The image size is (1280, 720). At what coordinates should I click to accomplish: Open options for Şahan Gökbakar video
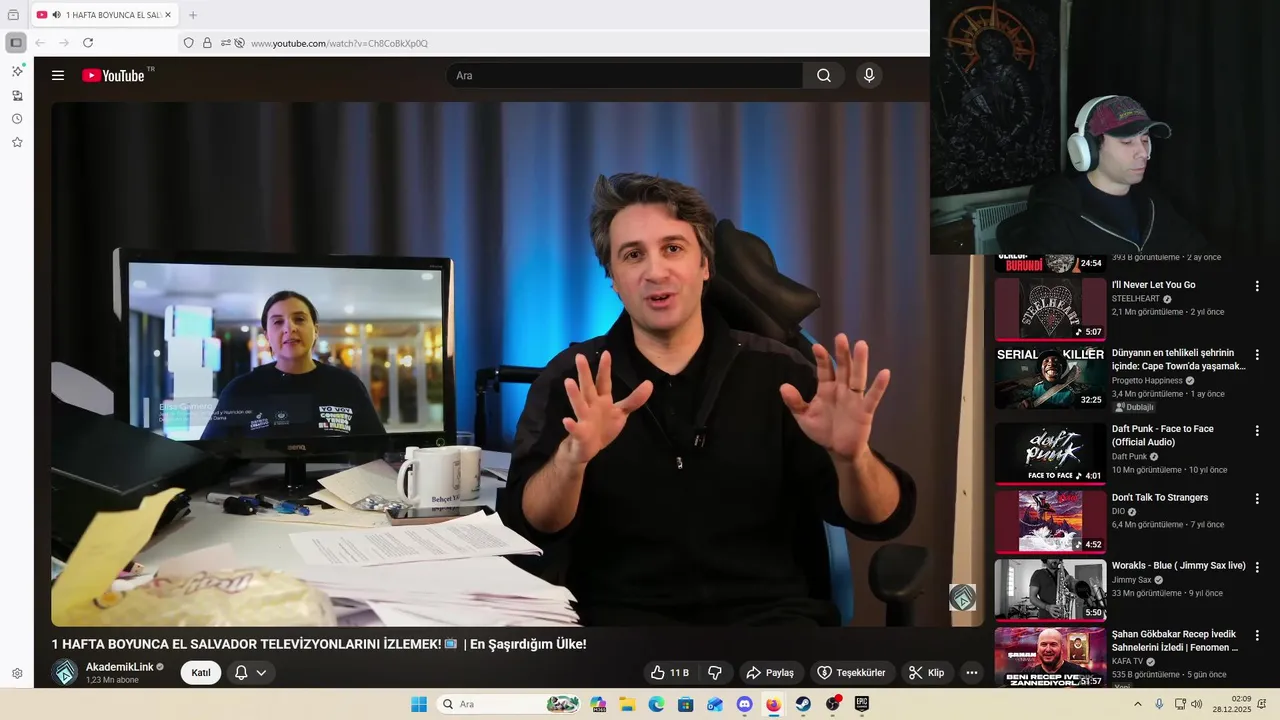click(1257, 635)
